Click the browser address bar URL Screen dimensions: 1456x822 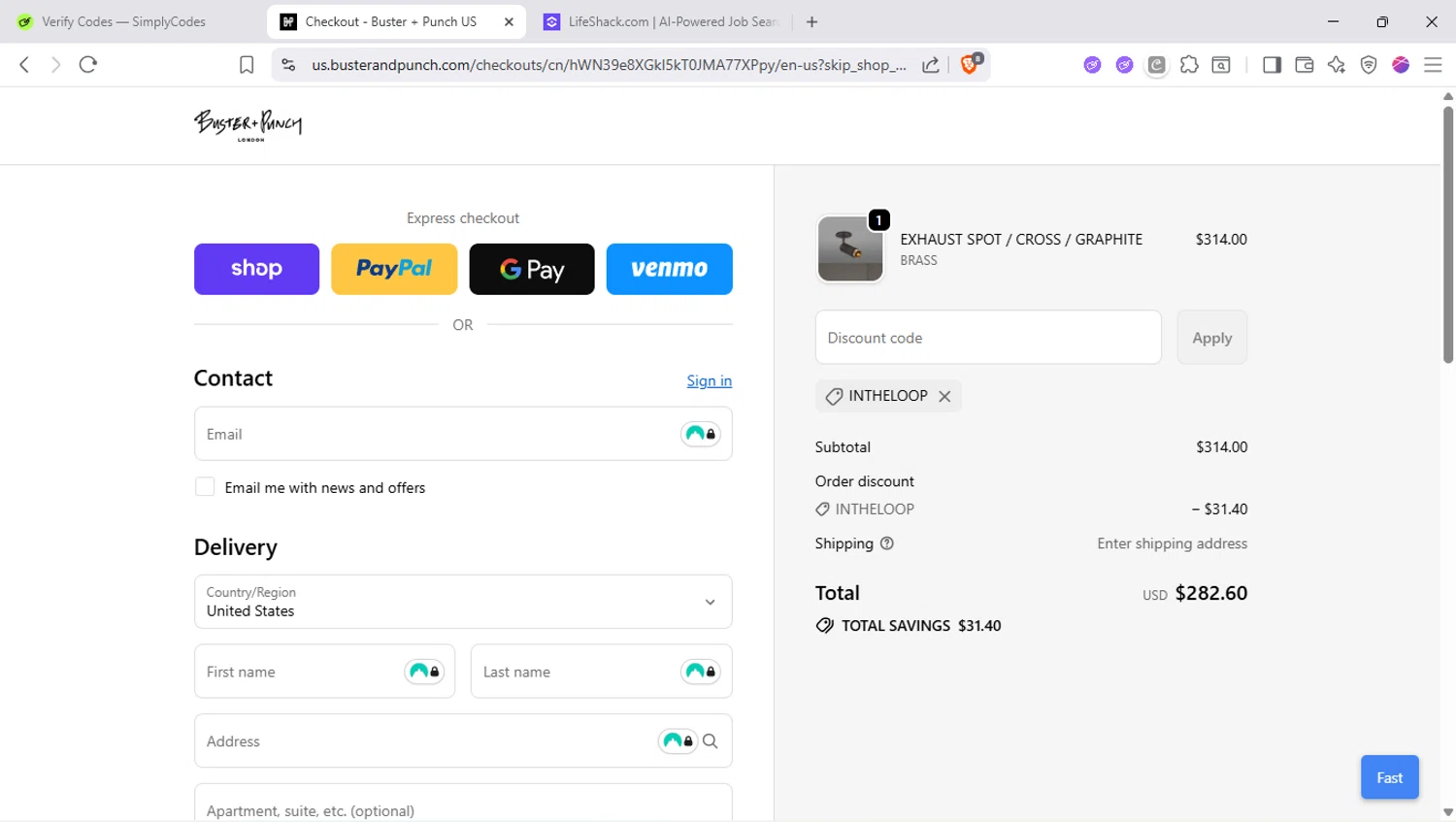pos(609,65)
